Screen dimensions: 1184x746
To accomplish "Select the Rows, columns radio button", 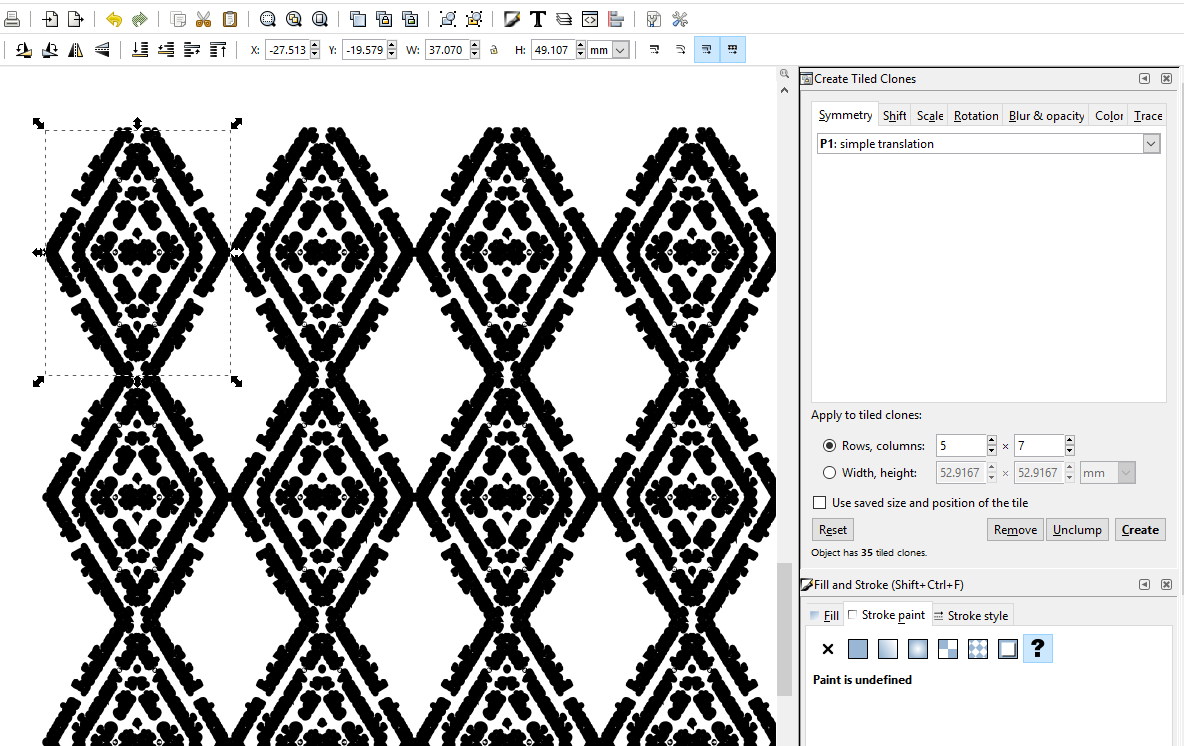I will pyautogui.click(x=829, y=445).
